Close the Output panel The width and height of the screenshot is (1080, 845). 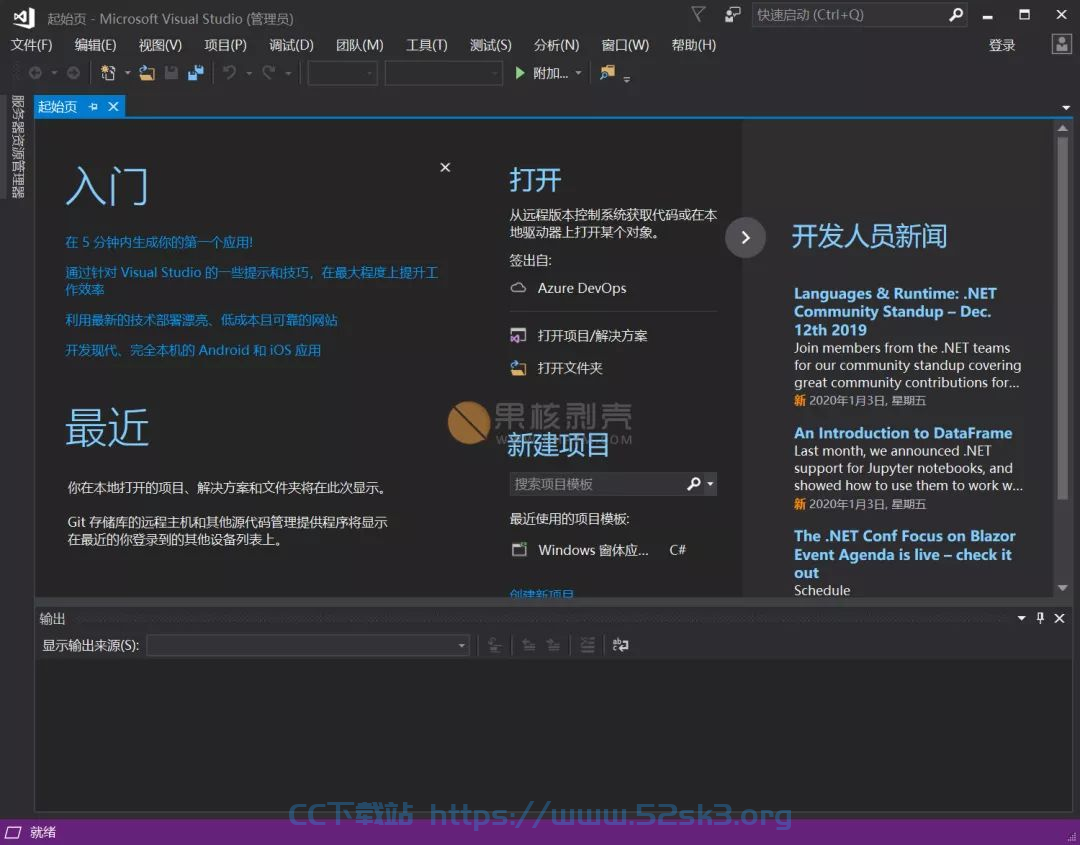click(x=1059, y=618)
